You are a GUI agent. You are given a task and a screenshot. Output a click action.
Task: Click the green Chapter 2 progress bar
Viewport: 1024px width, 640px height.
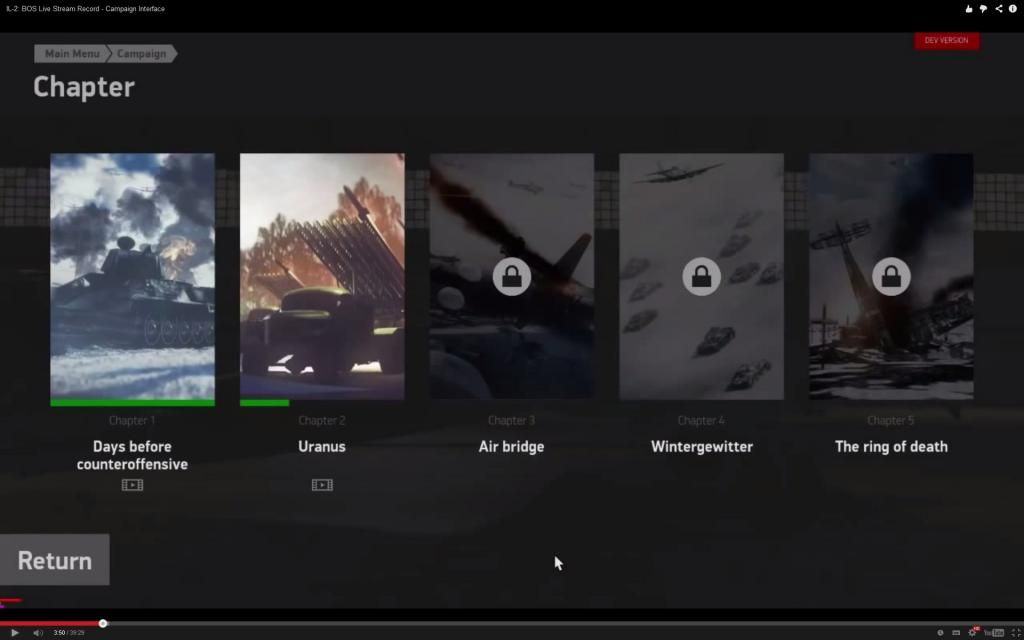click(x=264, y=403)
